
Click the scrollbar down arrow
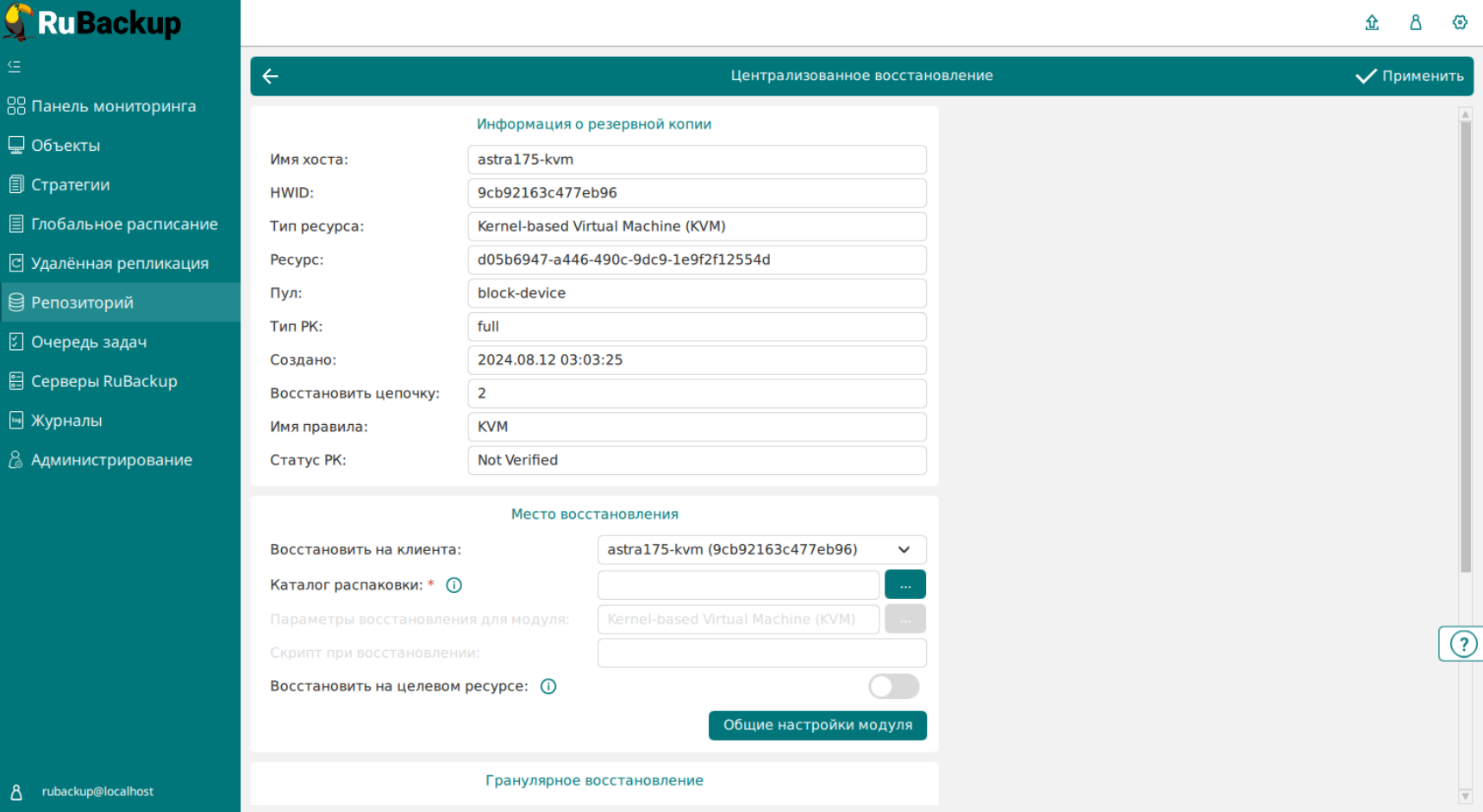click(1465, 796)
